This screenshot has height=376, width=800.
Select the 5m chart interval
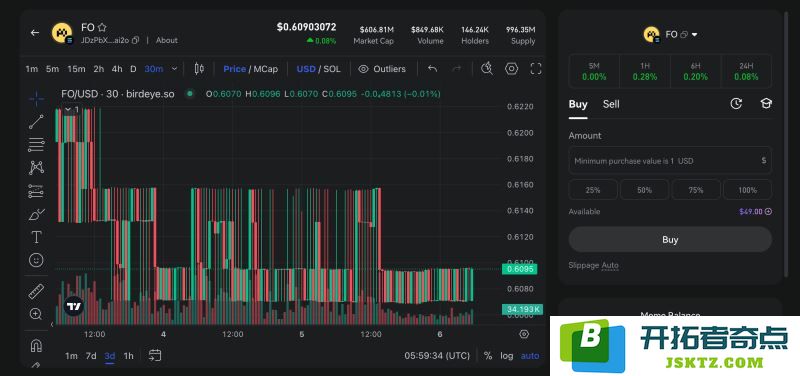52,69
